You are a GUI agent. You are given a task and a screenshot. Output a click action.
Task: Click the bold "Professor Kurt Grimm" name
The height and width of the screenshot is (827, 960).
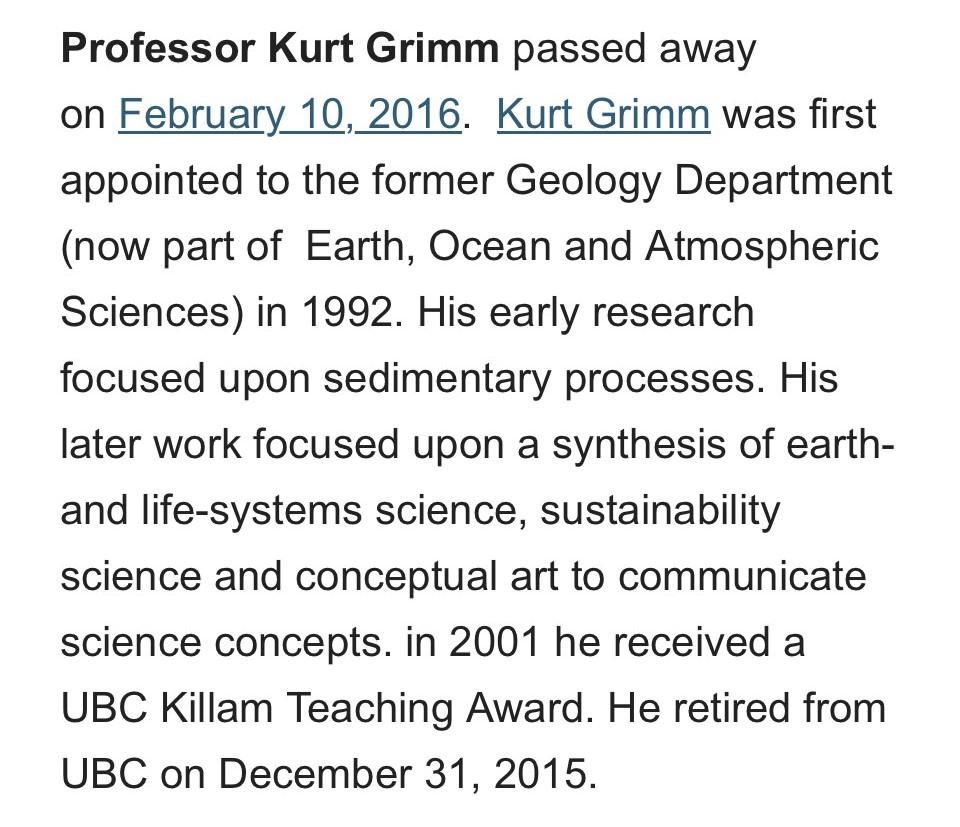[279, 49]
